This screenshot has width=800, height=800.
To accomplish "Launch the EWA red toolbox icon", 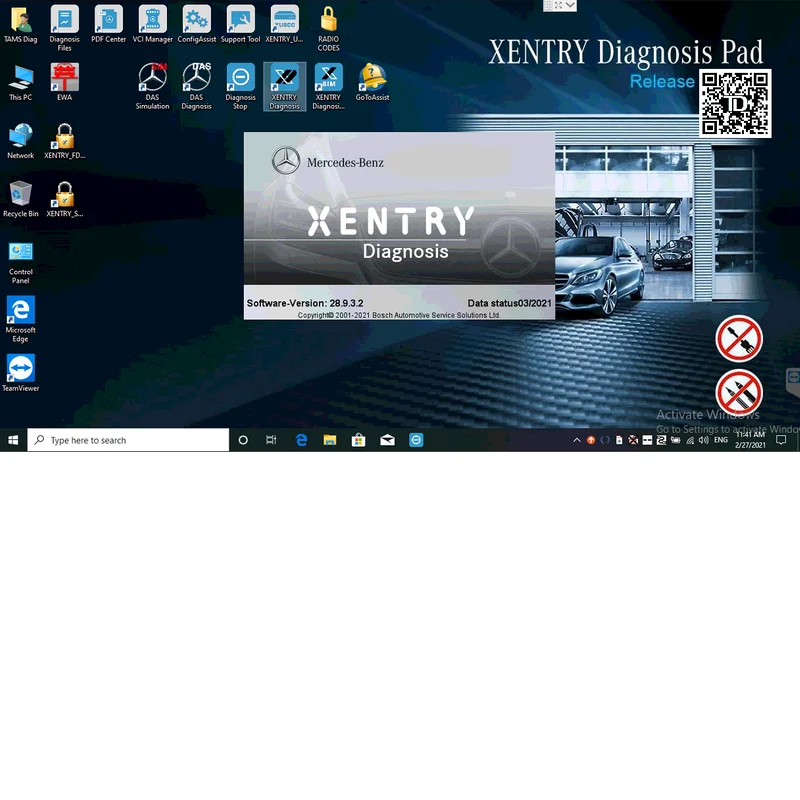I will (64, 83).
